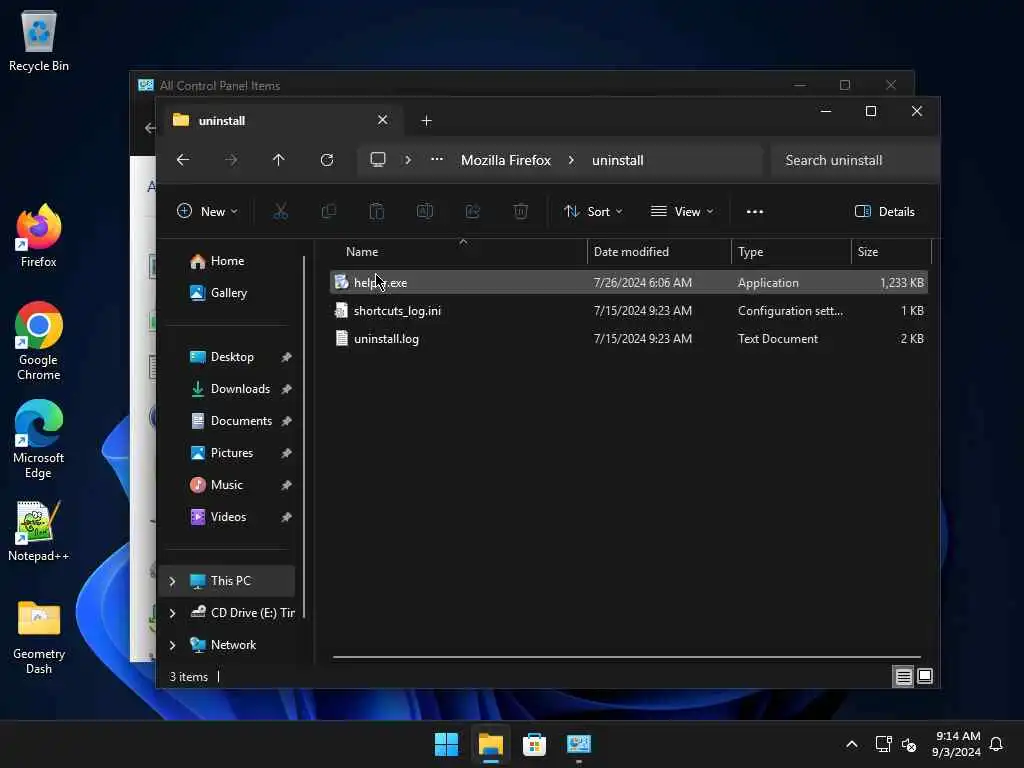Open the Sort dropdown menu
Viewport: 1024px width, 768px height.
pyautogui.click(x=593, y=212)
